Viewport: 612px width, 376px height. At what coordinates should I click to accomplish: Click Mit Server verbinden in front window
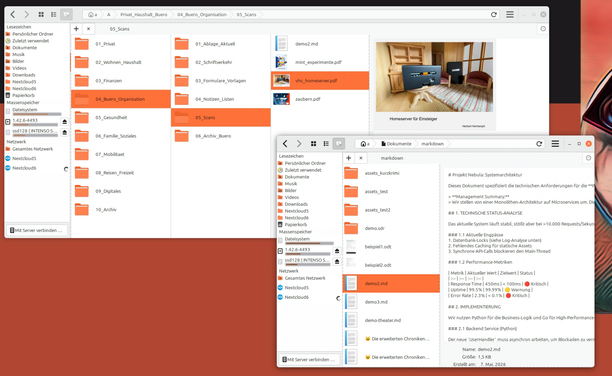tap(309, 360)
